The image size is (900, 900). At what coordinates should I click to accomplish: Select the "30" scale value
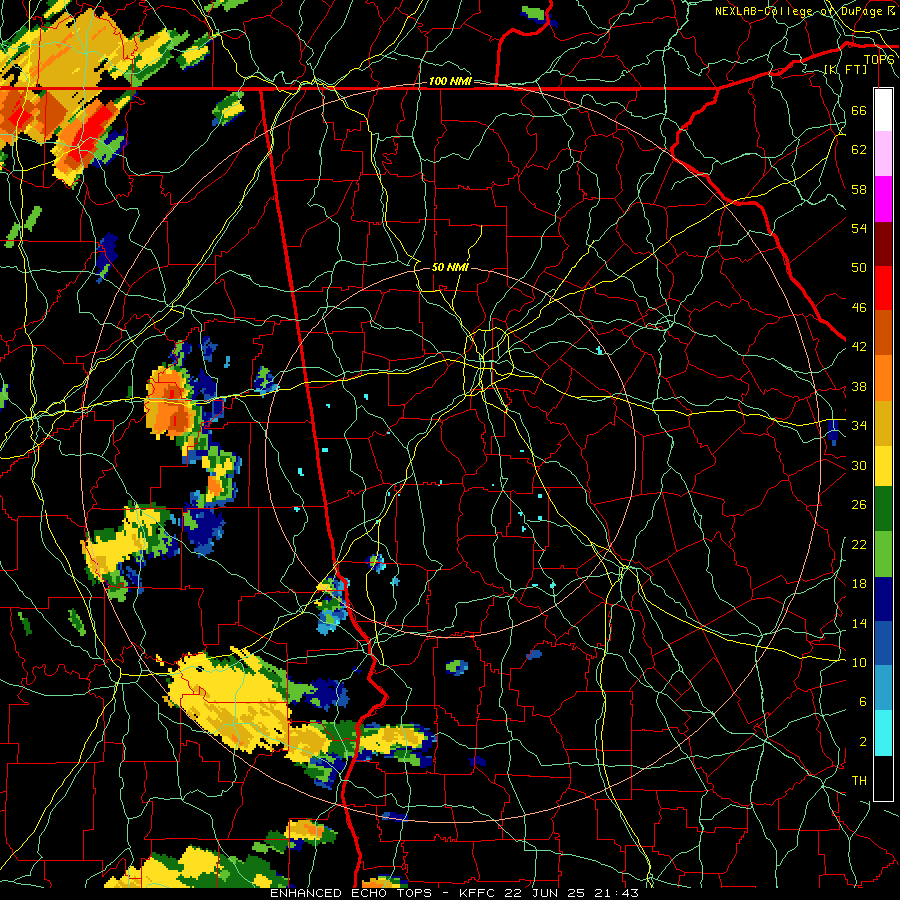pos(859,465)
